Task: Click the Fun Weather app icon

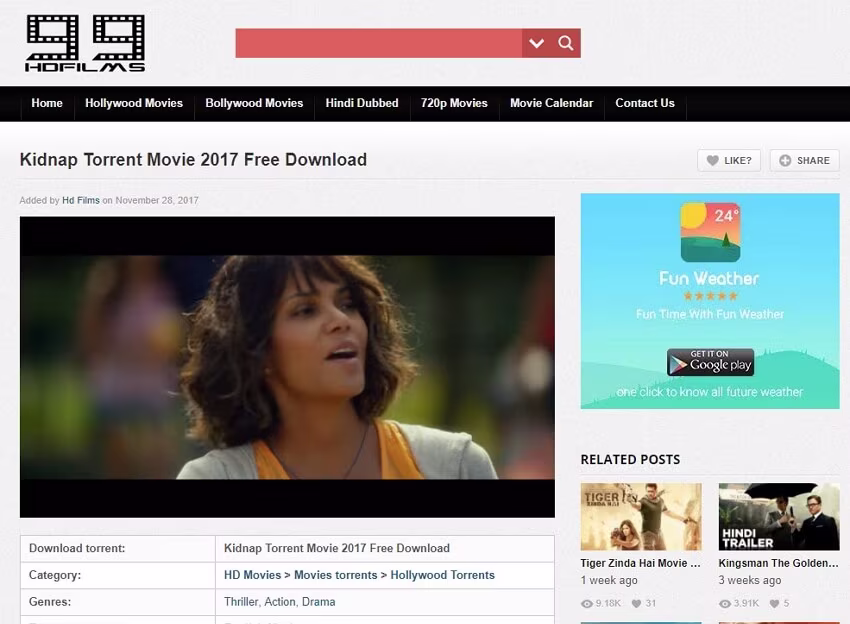Action: 710,232
